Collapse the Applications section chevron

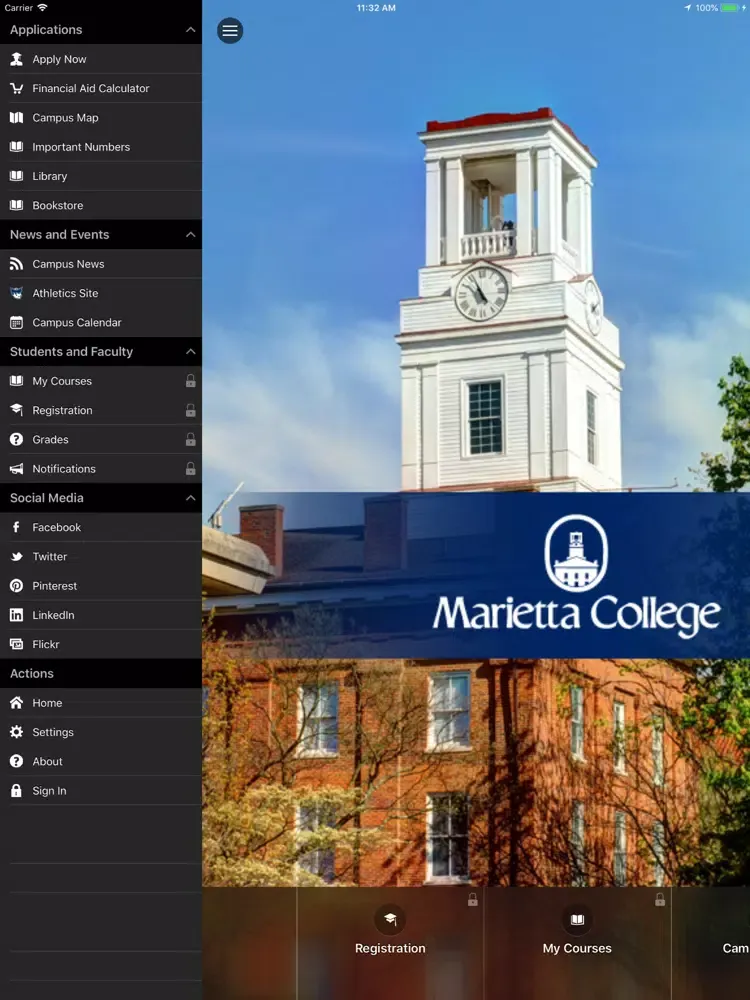point(190,30)
